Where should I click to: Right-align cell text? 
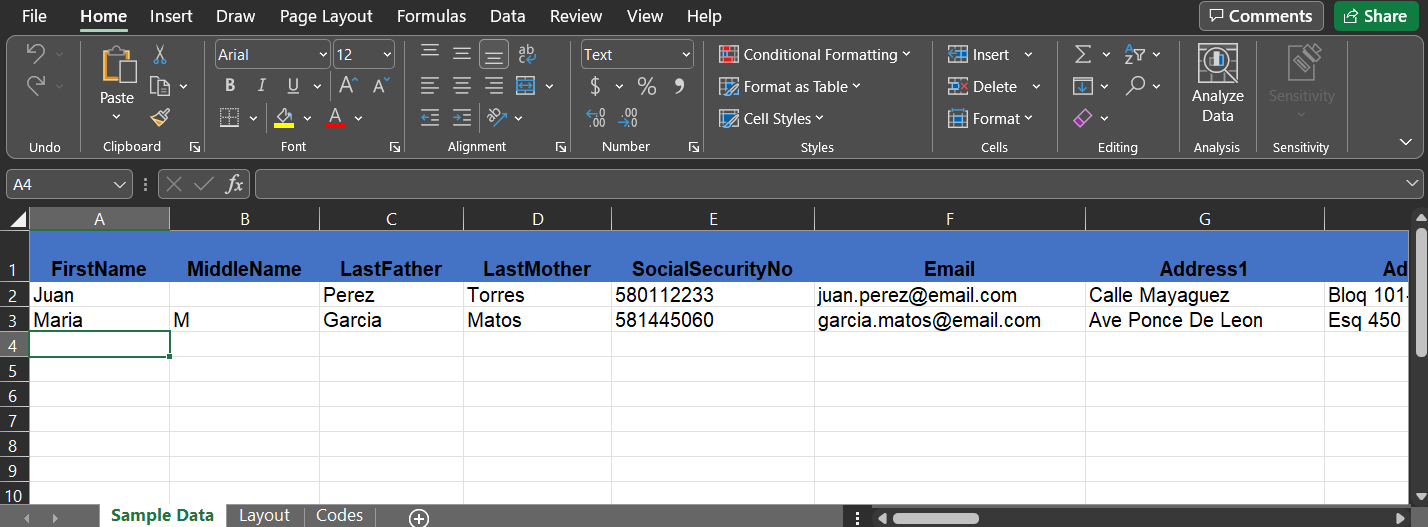pos(494,86)
